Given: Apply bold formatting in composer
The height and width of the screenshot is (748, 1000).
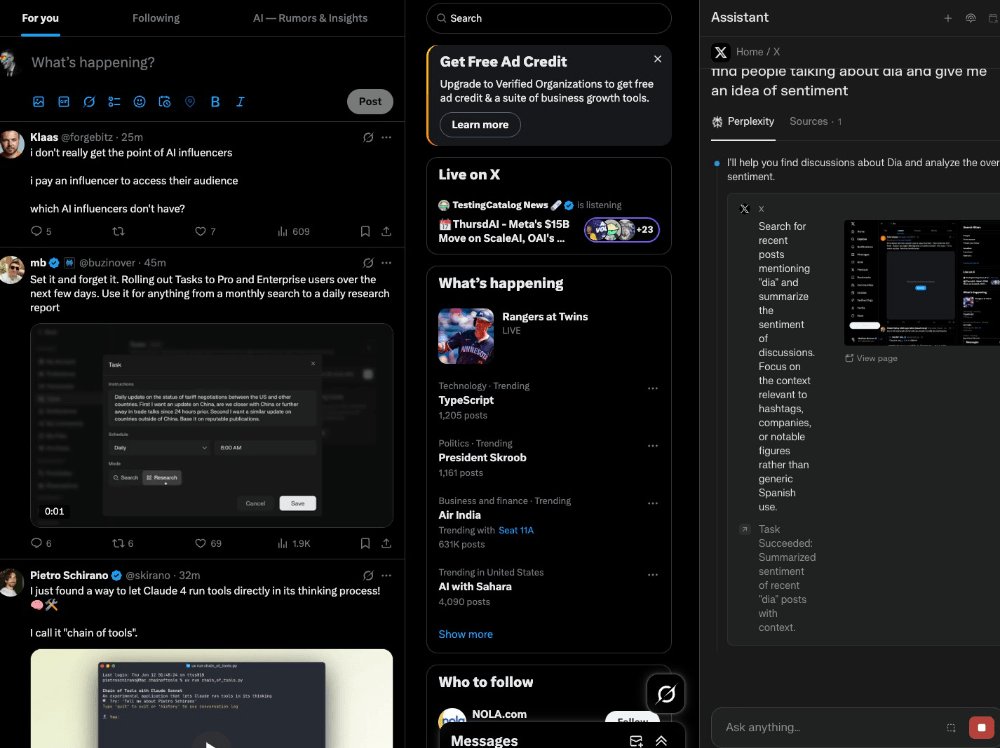Looking at the screenshot, I should point(215,101).
